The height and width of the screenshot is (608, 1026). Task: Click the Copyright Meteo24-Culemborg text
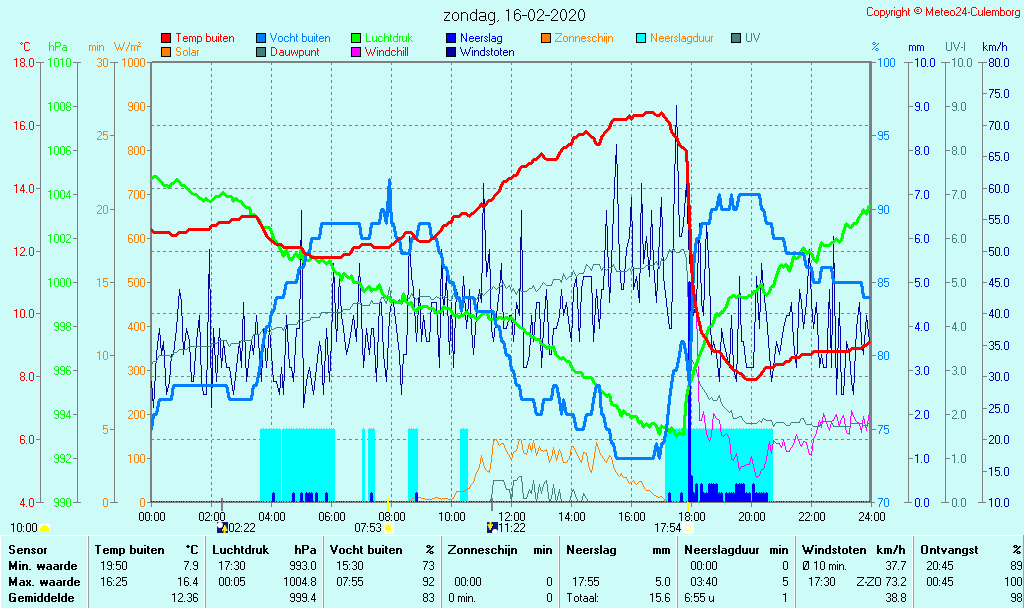click(942, 12)
